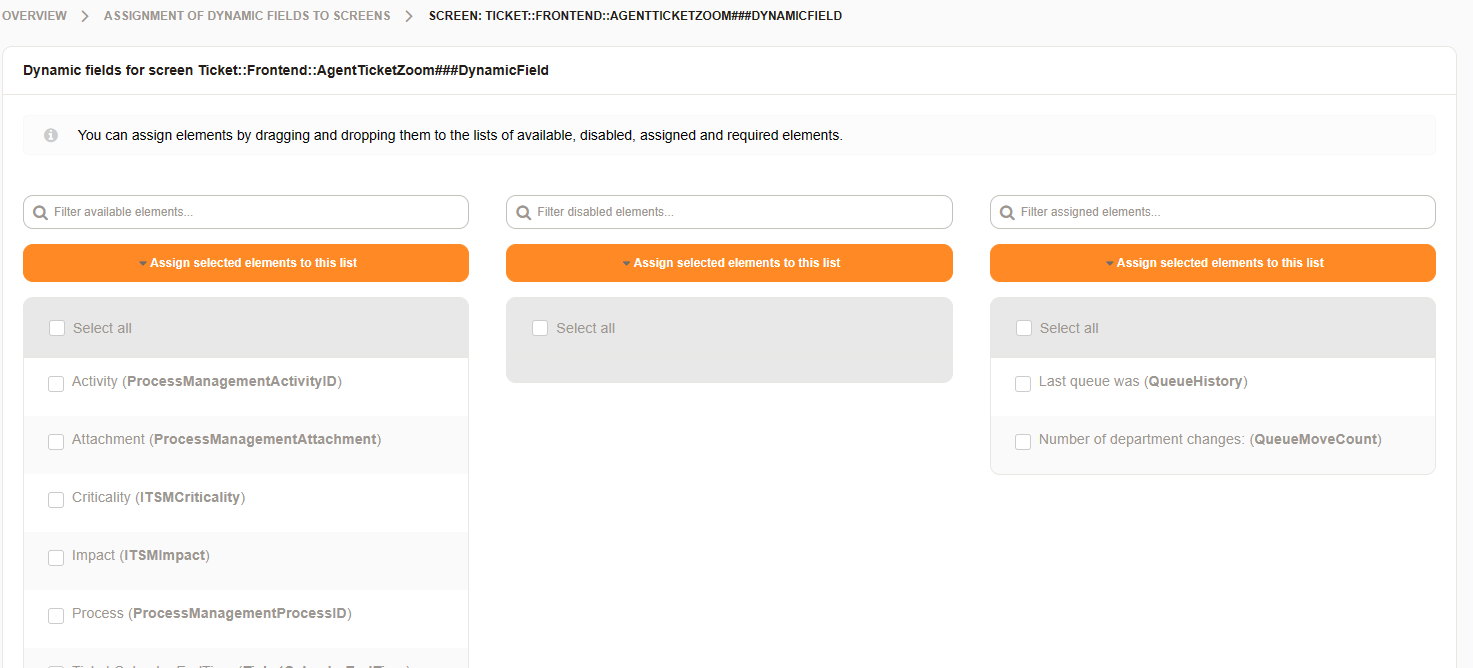This screenshot has height=668, width=1473.
Task: Click the search icon in available elements filter
Action: (x=40, y=212)
